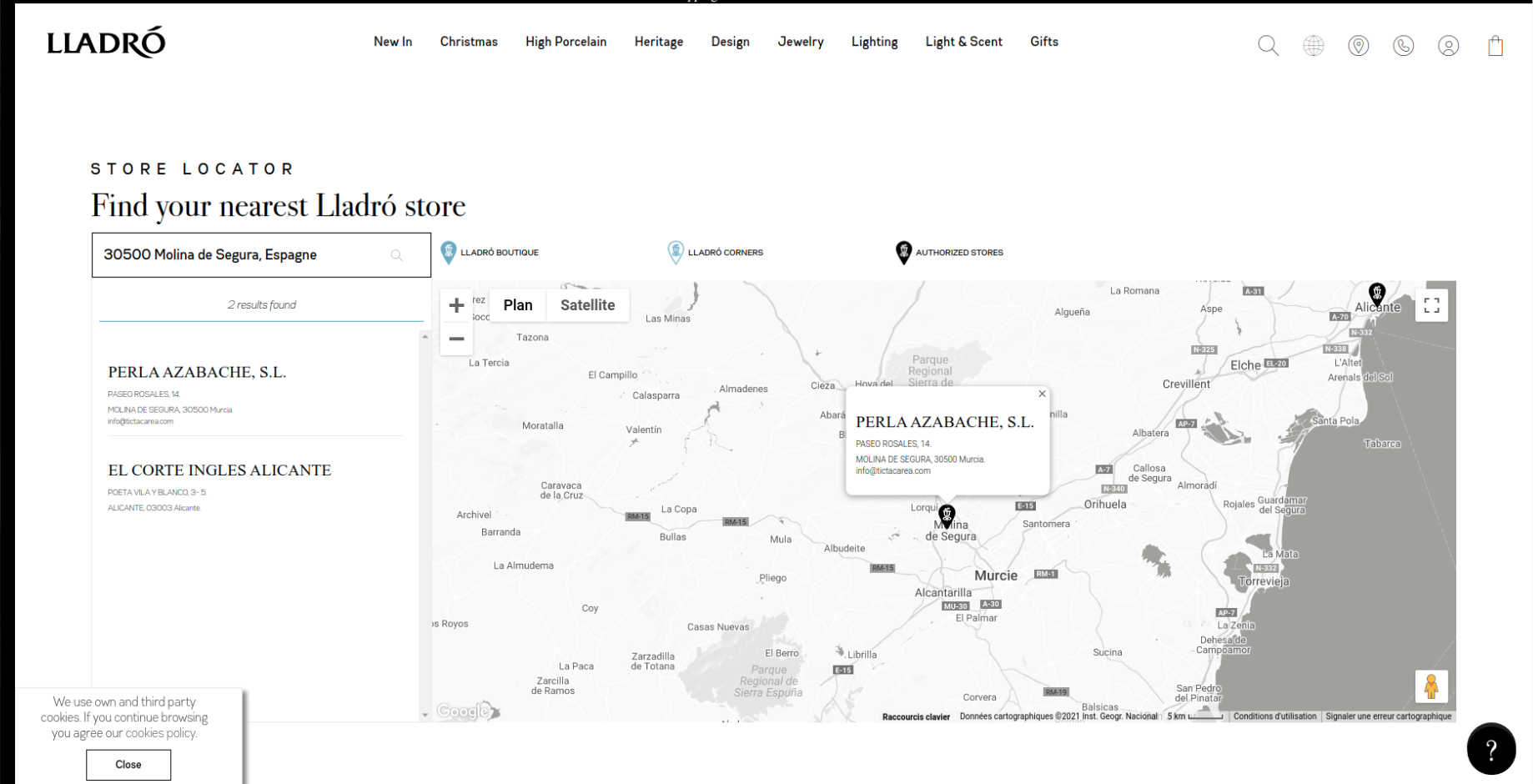Switch map to Satellite view
This screenshot has height=784, width=1533.
coord(588,305)
